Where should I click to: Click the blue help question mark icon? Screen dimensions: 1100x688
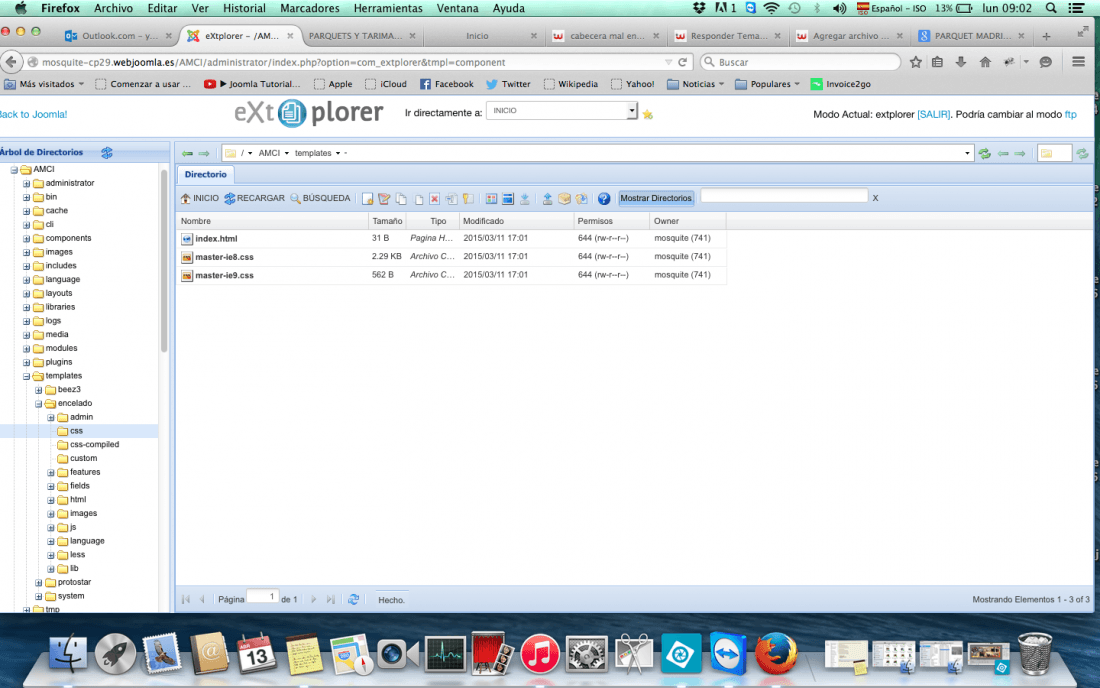[x=603, y=199]
